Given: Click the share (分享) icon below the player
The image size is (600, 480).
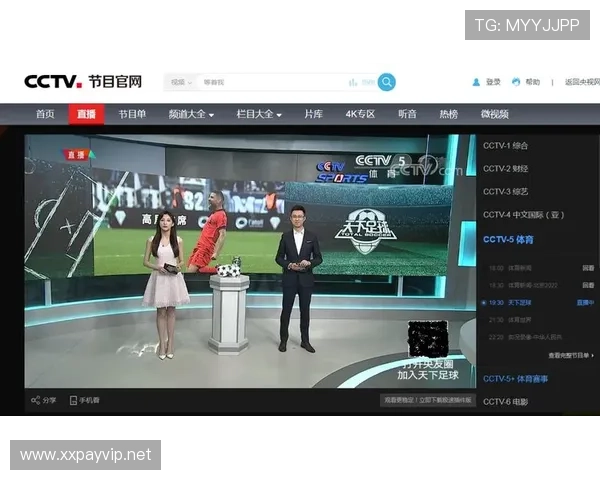Looking at the screenshot, I should point(36,400).
